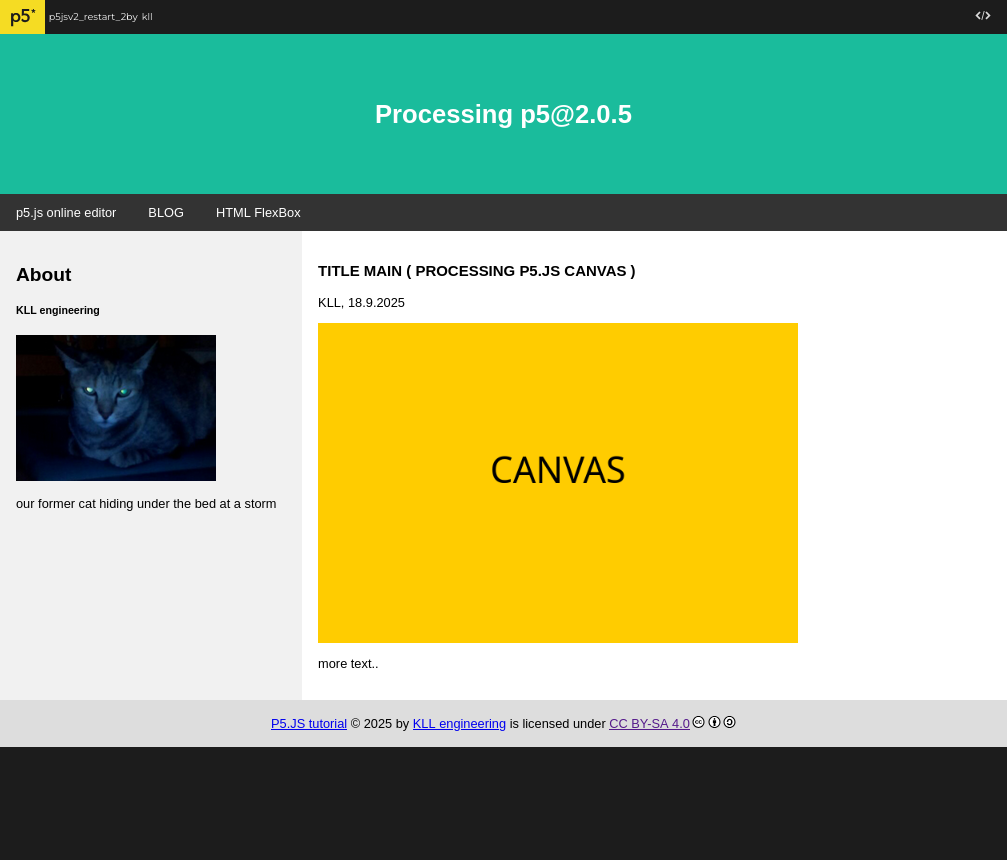The height and width of the screenshot is (860, 1007).
Task: Open author kll's profile in top bar
Action: point(147,17)
